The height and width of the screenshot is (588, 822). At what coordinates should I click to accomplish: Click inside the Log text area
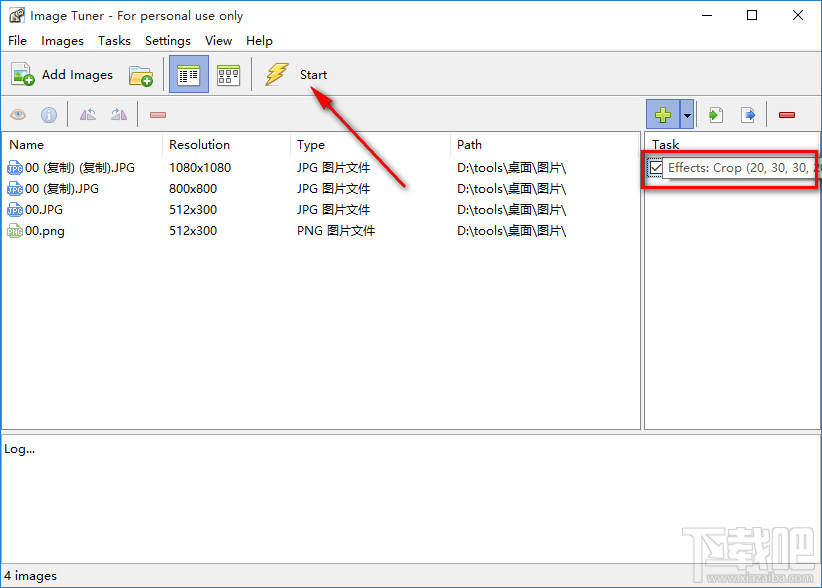click(410, 498)
